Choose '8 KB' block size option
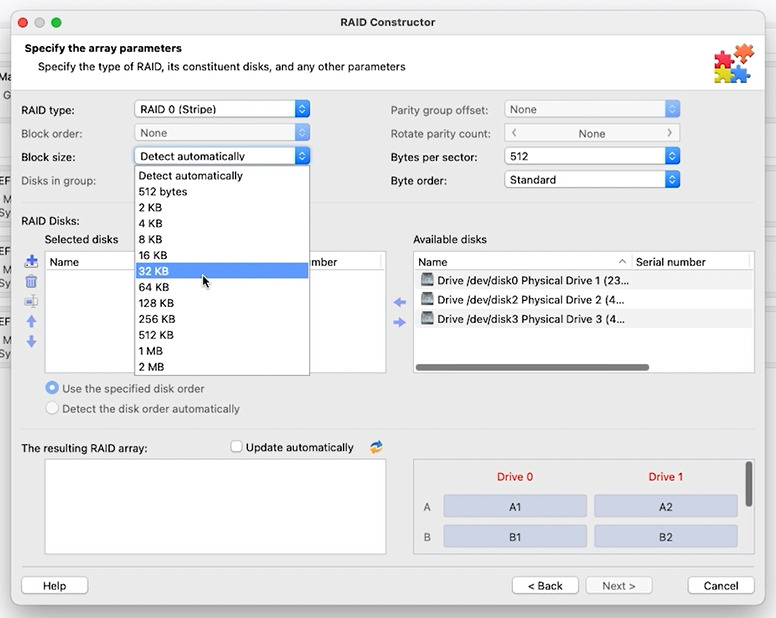 222,239
